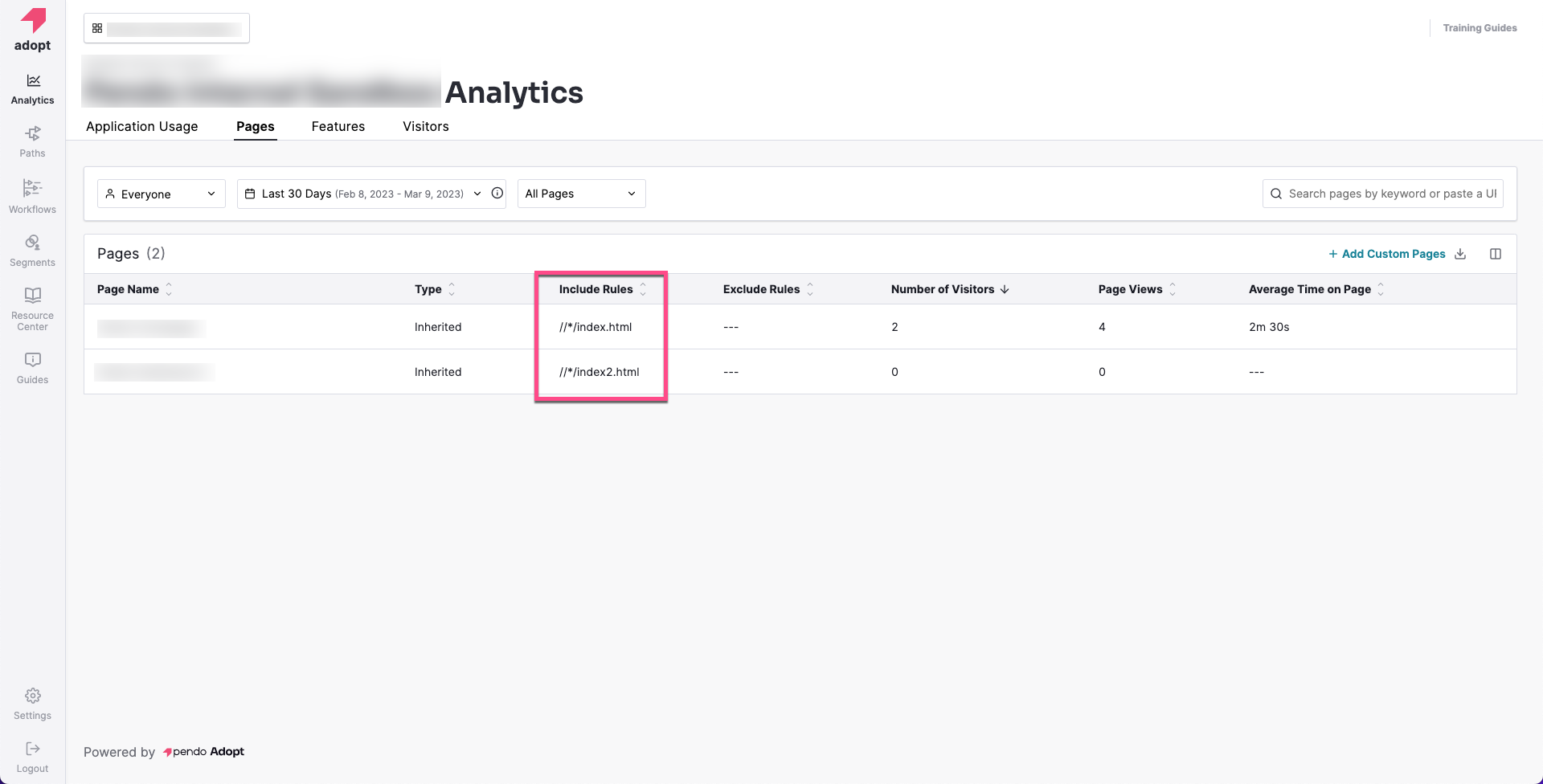Go to Paths in the sidebar
The height and width of the screenshot is (784, 1543).
[x=32, y=142]
